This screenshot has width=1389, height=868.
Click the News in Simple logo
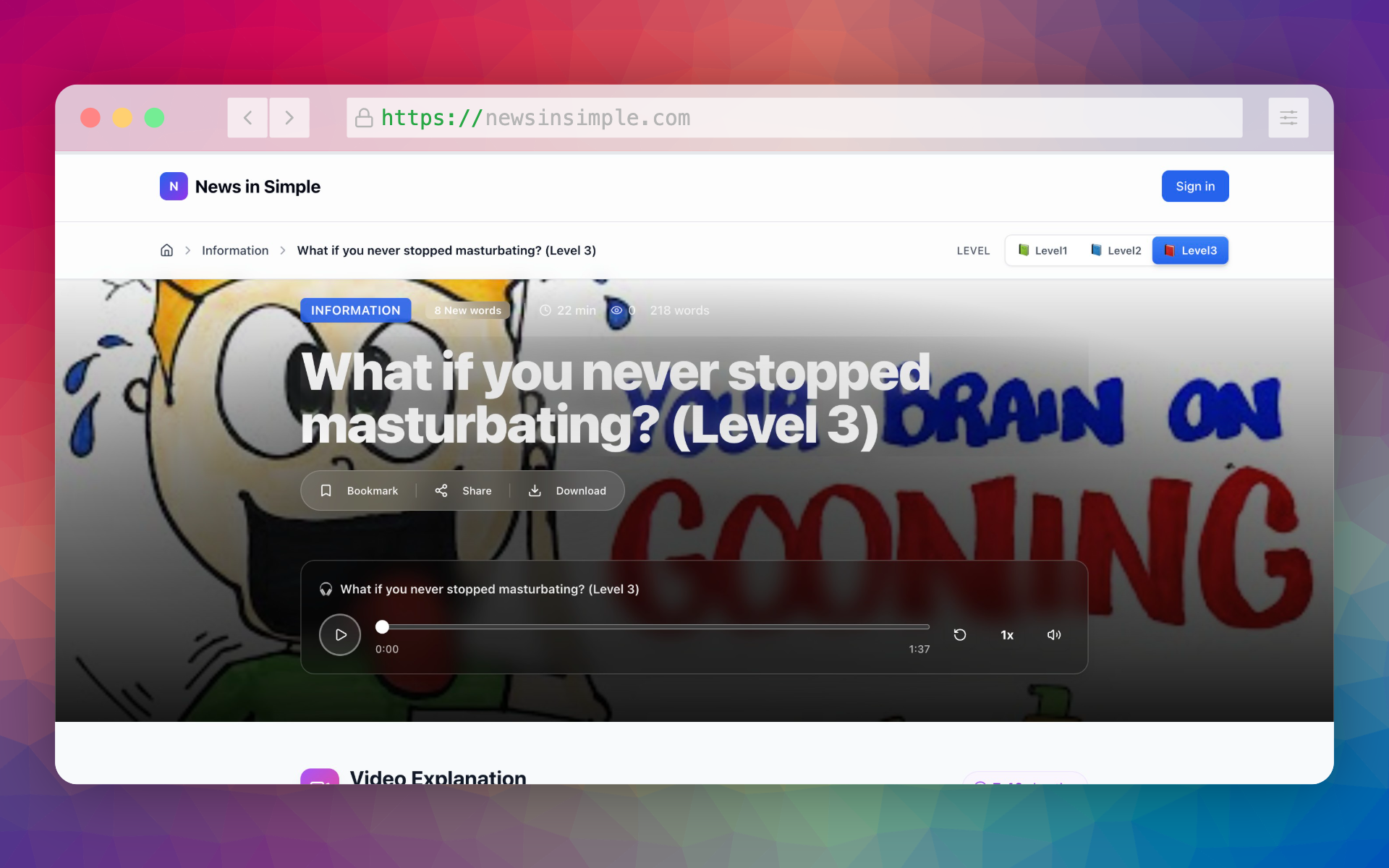[240, 187]
